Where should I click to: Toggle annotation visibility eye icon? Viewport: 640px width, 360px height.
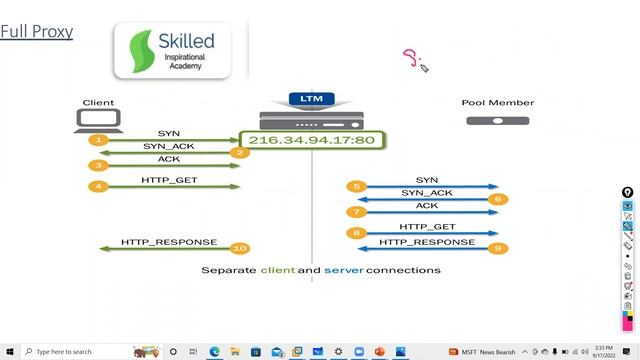627,205
